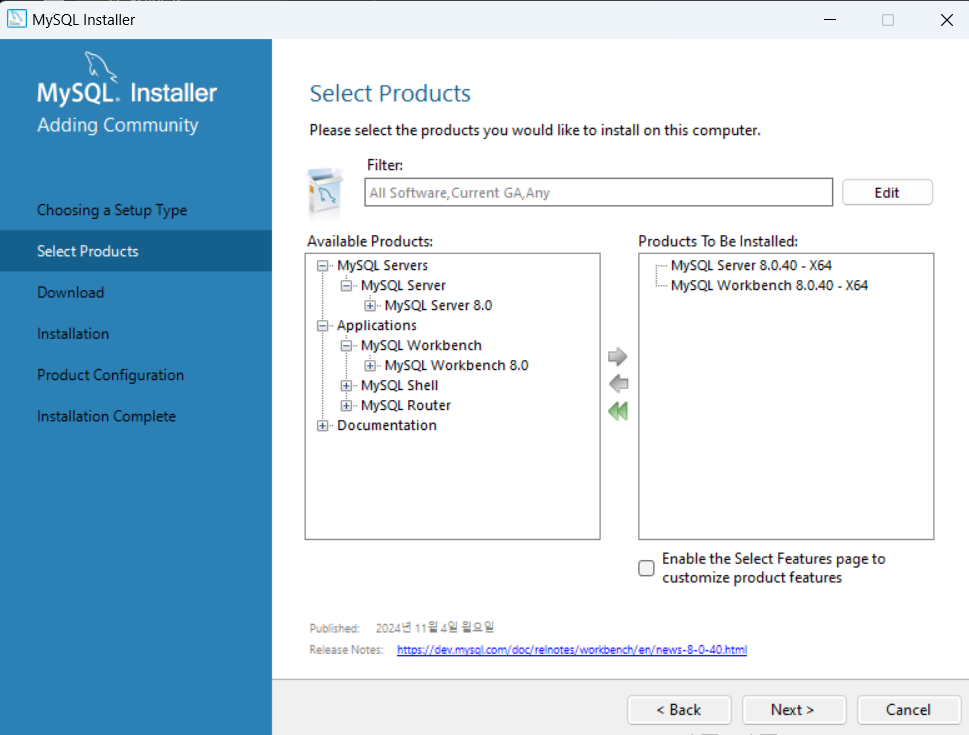Collapse the MySQL Servers tree node
Image resolution: width=969 pixels, height=735 pixels.
[323, 266]
